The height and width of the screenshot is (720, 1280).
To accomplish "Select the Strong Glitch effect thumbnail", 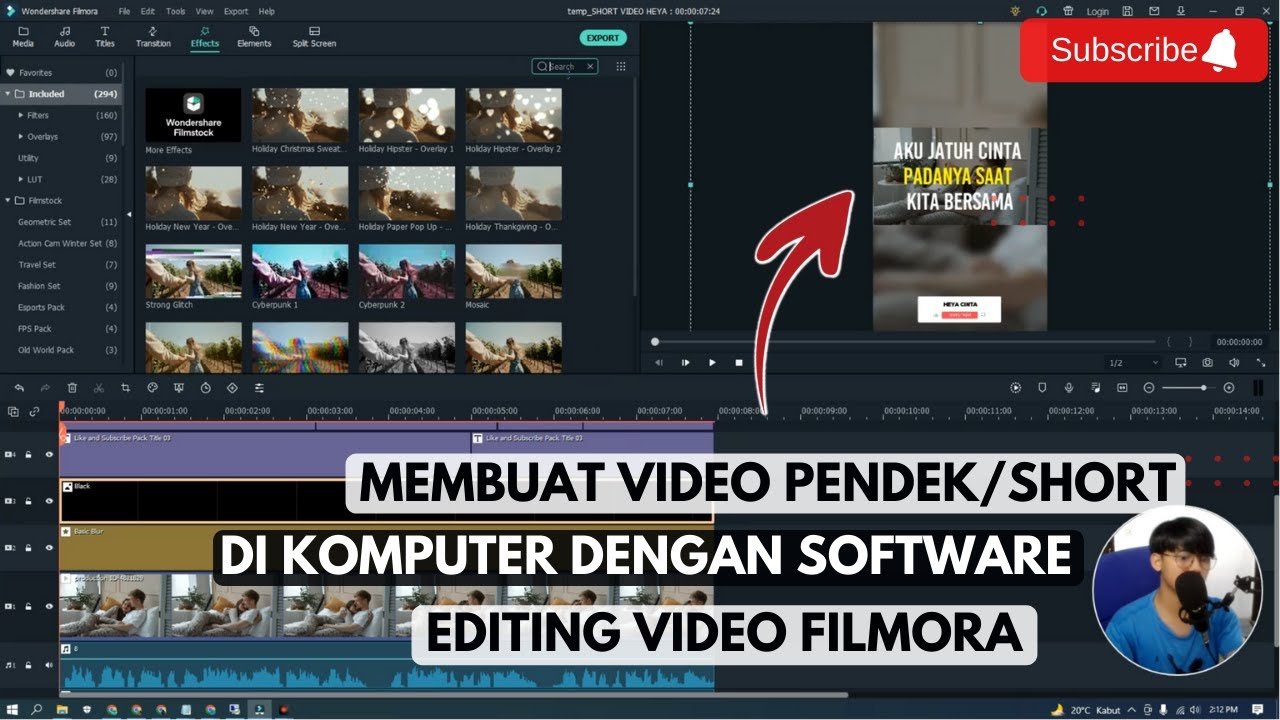I will [x=193, y=271].
